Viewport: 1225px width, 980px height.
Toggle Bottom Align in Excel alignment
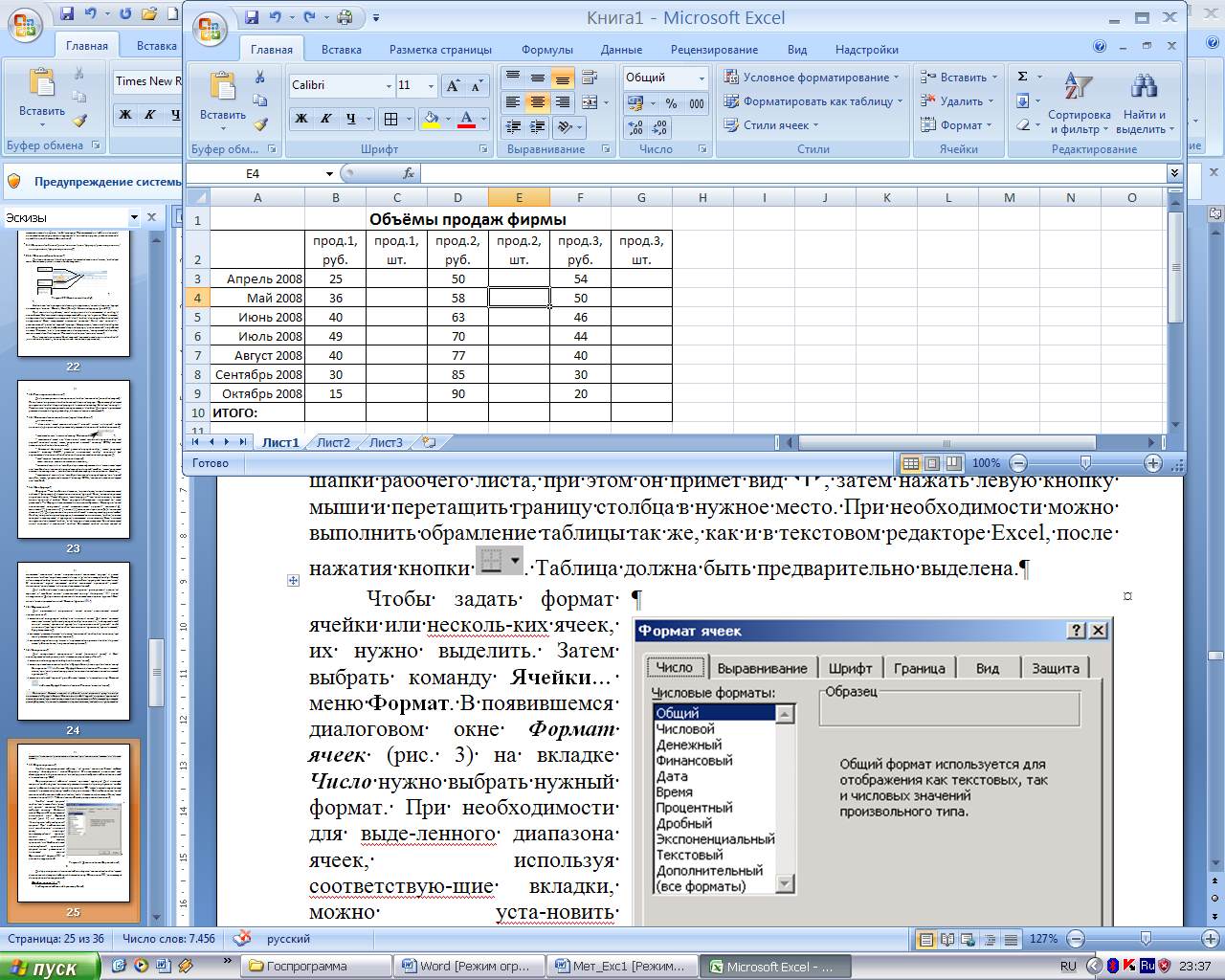pos(563,78)
